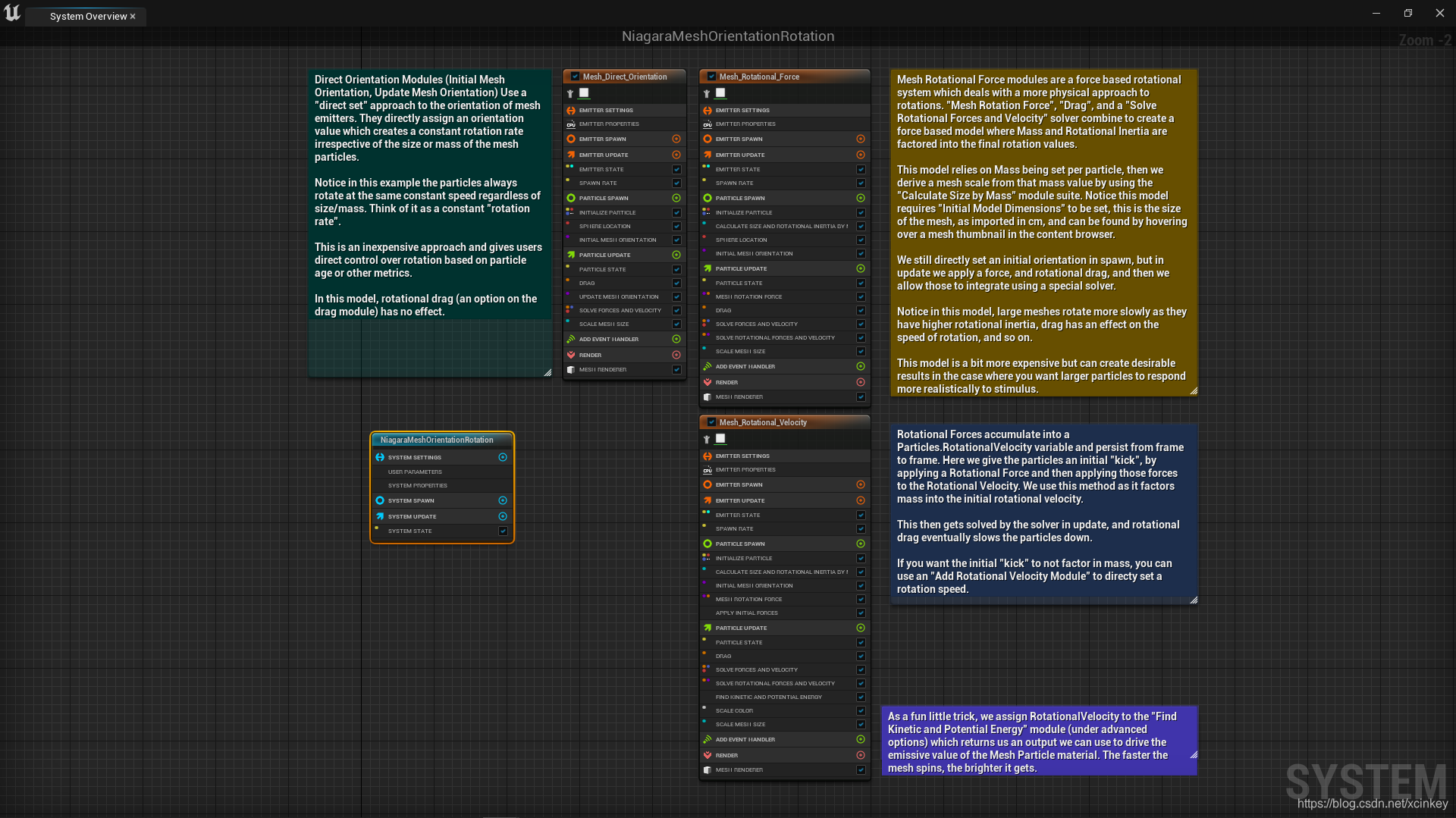
Task: Click System Spawn icon in system node
Action: click(380, 501)
